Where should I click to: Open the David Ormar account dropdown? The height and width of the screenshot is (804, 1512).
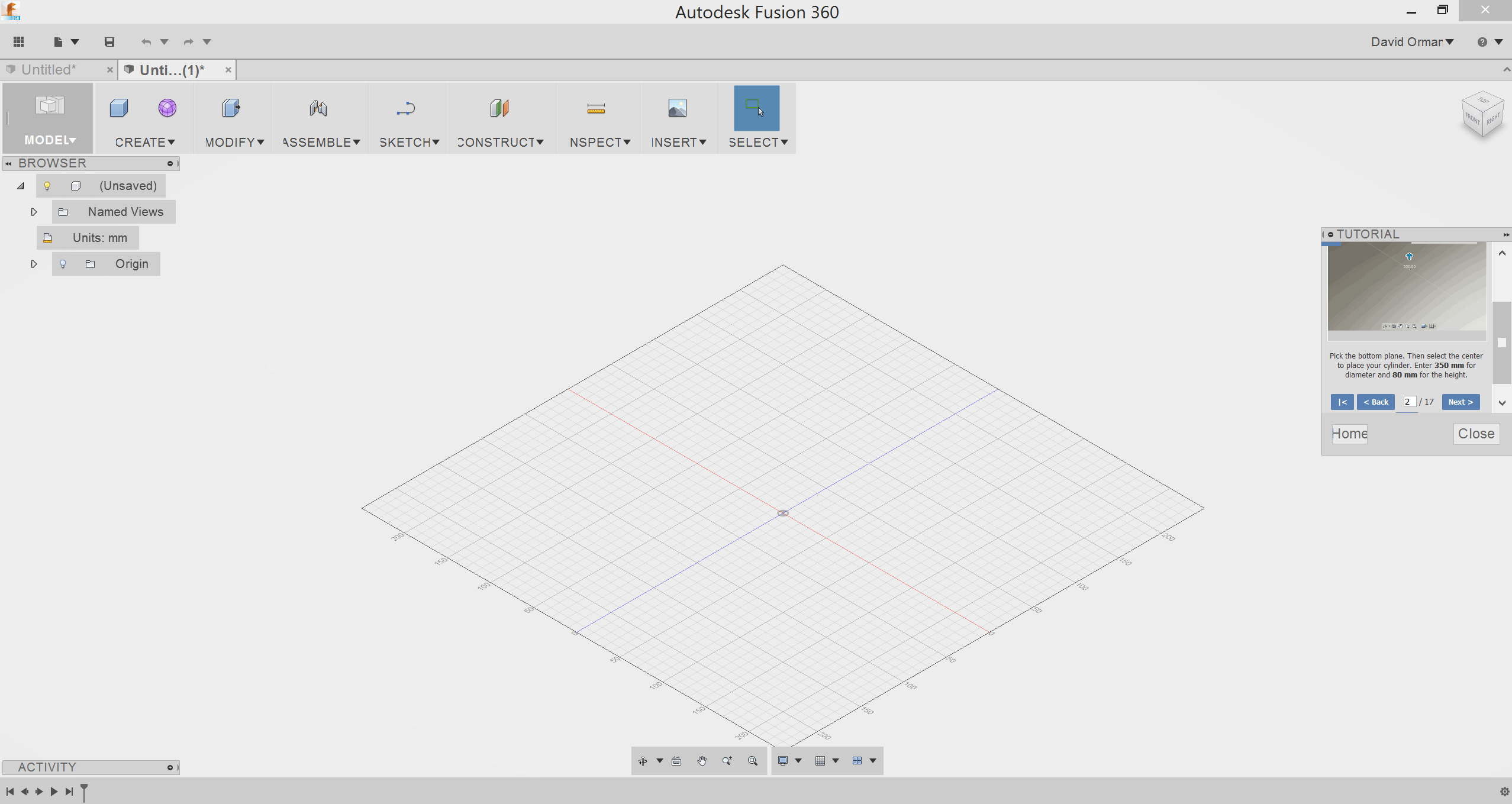click(1412, 41)
